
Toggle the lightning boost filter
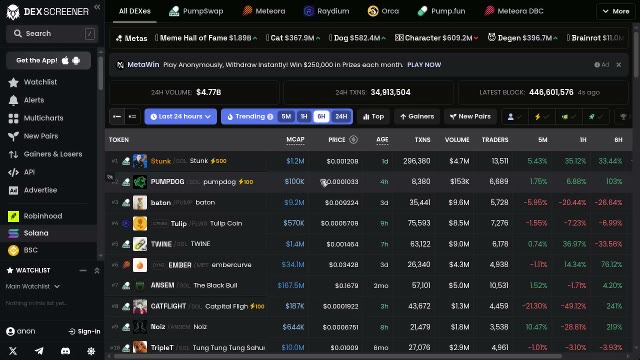click(x=542, y=117)
